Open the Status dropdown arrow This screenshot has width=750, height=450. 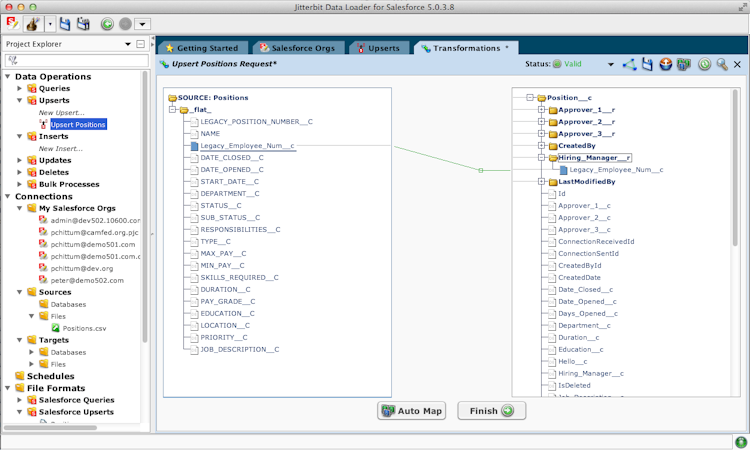tap(611, 64)
